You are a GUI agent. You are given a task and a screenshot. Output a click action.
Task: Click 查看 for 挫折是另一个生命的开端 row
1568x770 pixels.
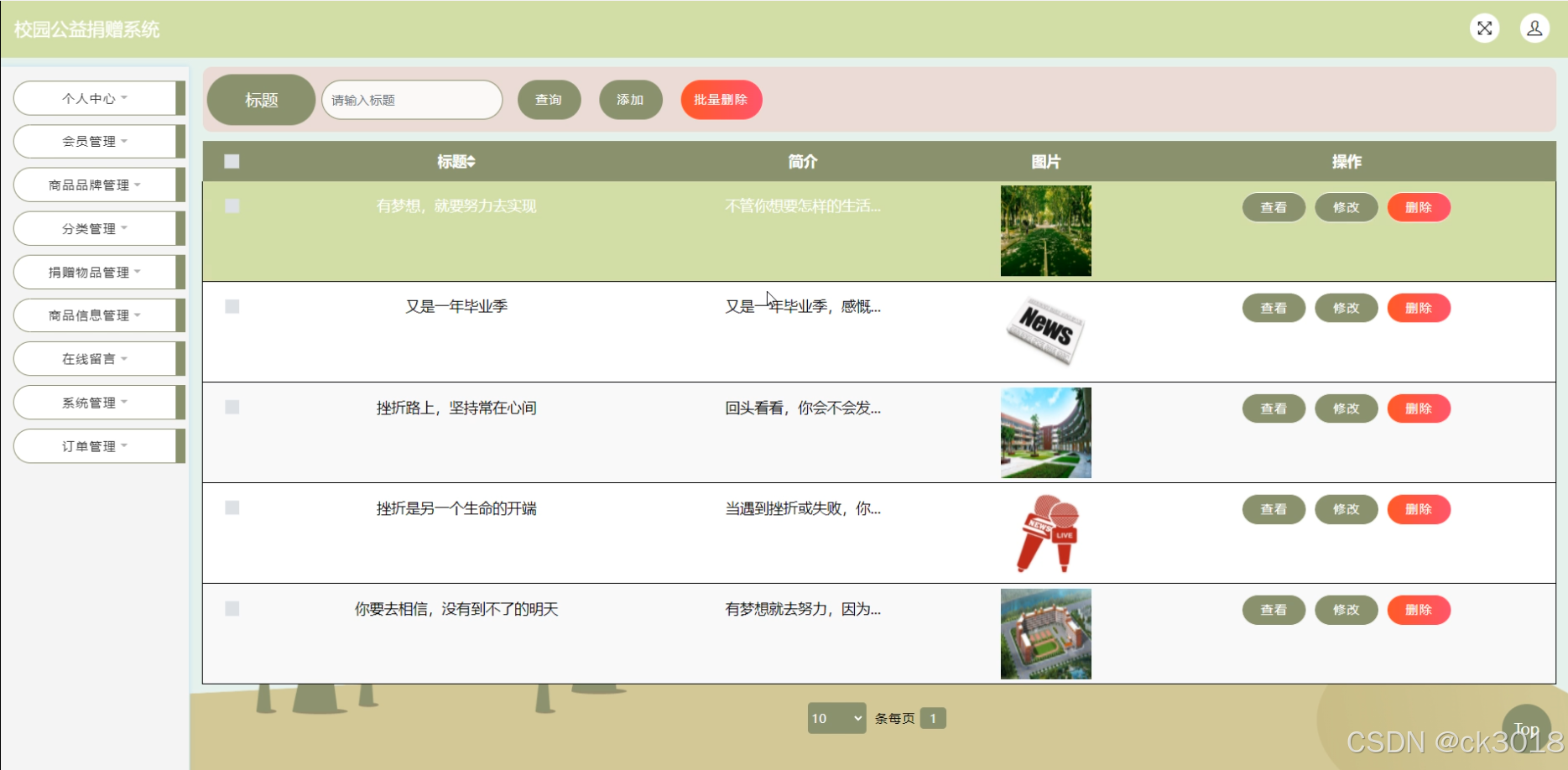click(x=1274, y=509)
